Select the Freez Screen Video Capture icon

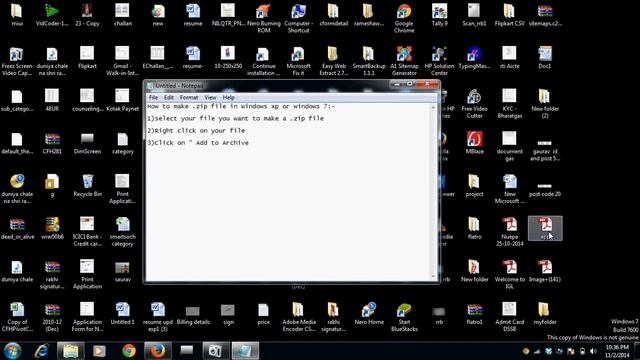pyautogui.click(x=17, y=61)
